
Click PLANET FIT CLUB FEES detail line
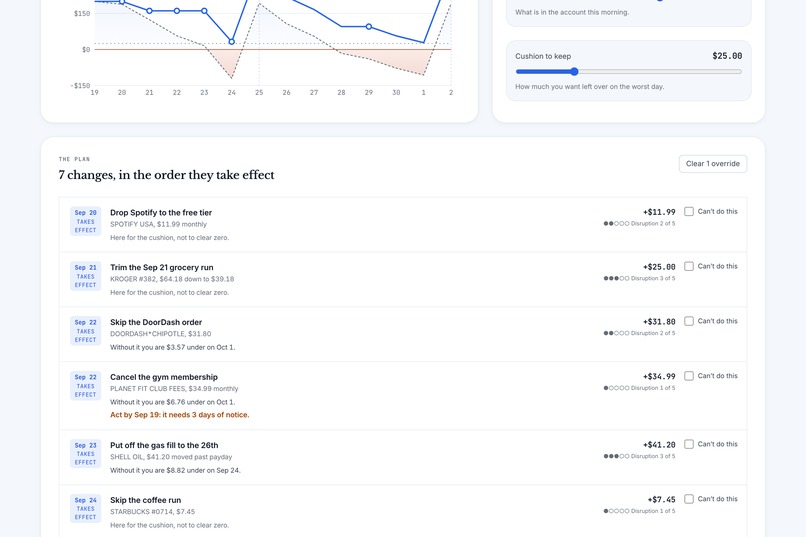[x=174, y=388]
